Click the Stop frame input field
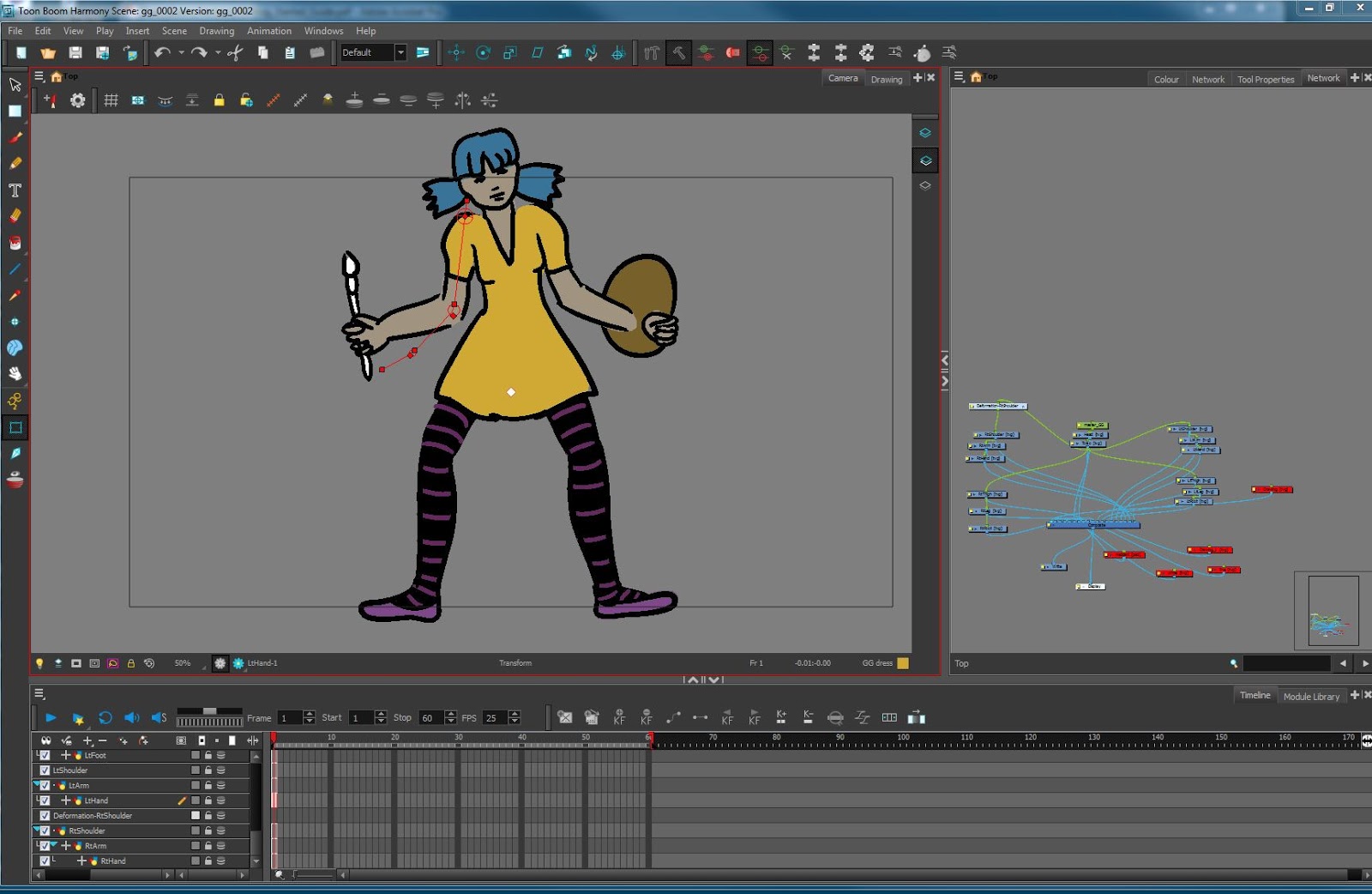The width and height of the screenshot is (1372, 894). tap(430, 718)
